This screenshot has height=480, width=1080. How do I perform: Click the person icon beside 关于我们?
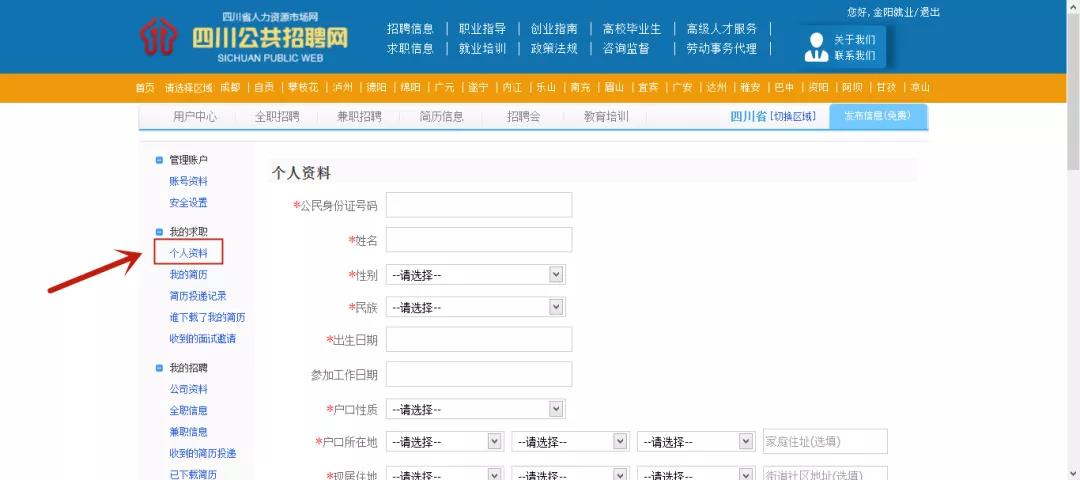pos(814,47)
